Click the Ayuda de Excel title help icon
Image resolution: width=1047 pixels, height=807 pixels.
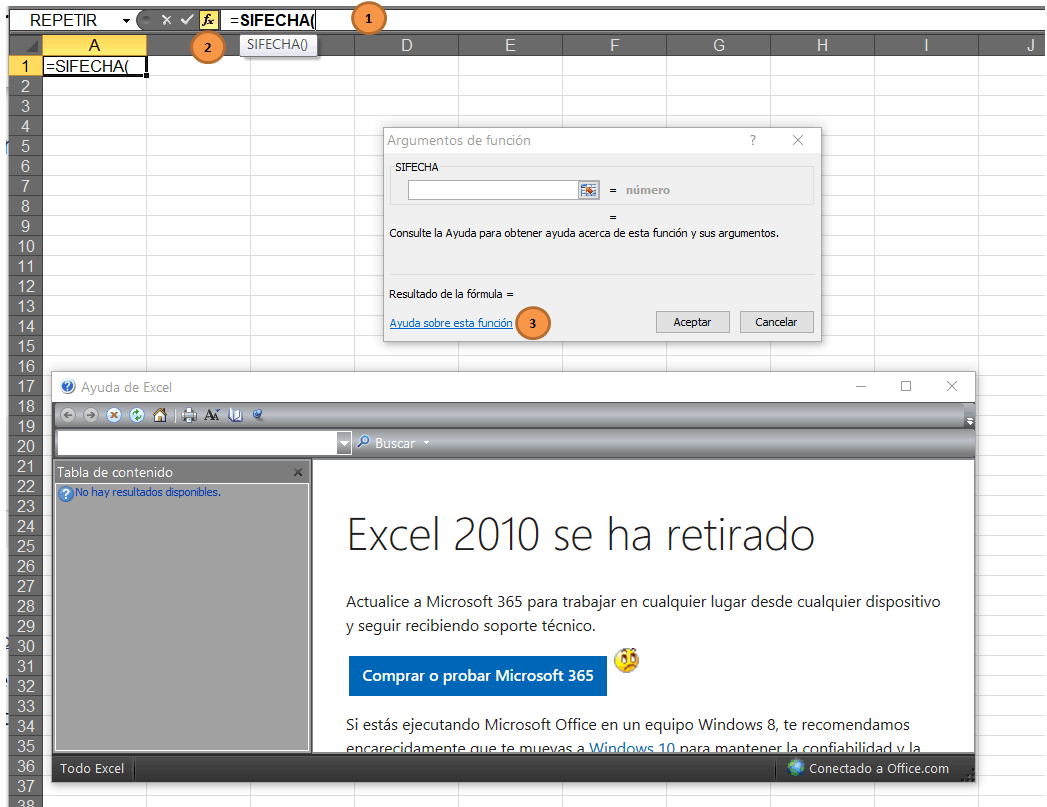68,387
